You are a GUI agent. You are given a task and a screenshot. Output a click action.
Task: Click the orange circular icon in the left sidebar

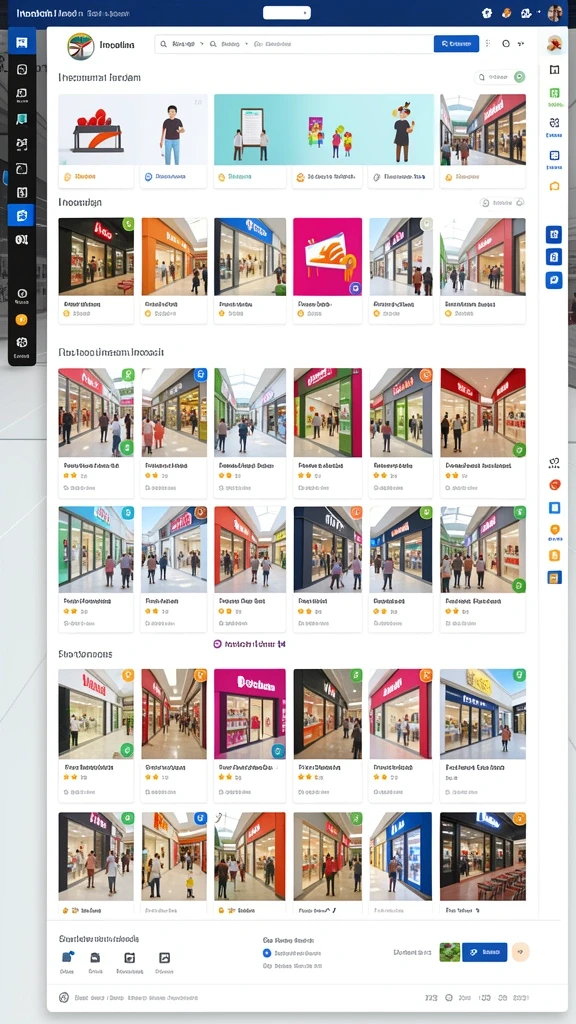pos(21,319)
